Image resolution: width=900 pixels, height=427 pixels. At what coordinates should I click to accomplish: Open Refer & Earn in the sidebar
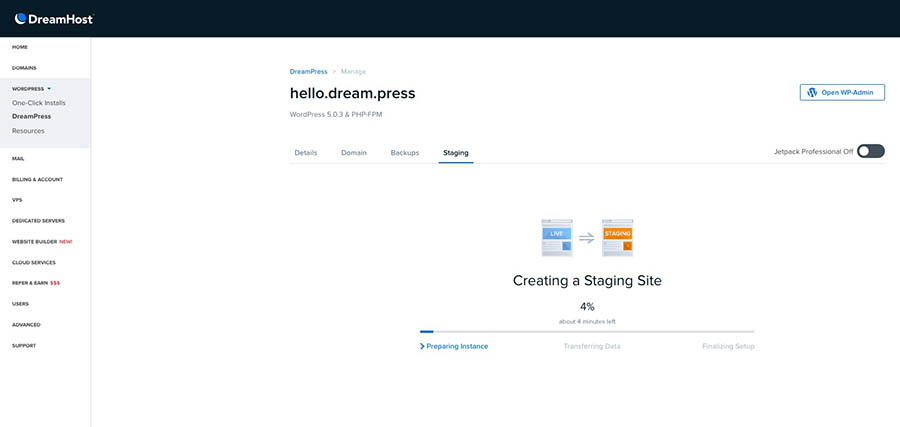(x=36, y=283)
